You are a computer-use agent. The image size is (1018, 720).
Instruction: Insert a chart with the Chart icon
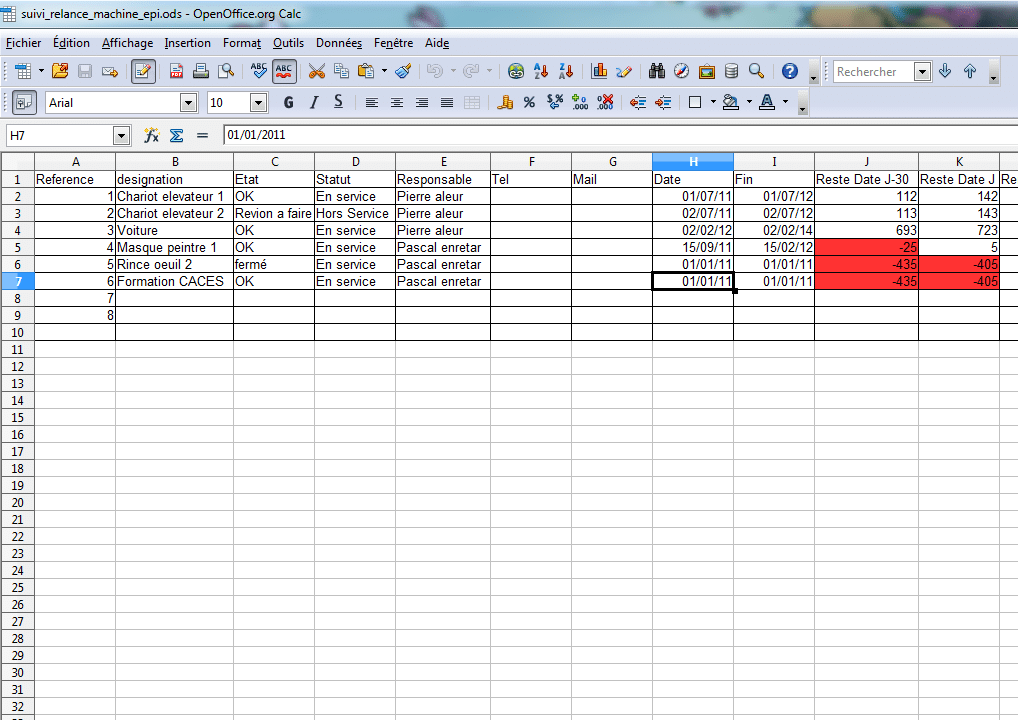click(599, 71)
